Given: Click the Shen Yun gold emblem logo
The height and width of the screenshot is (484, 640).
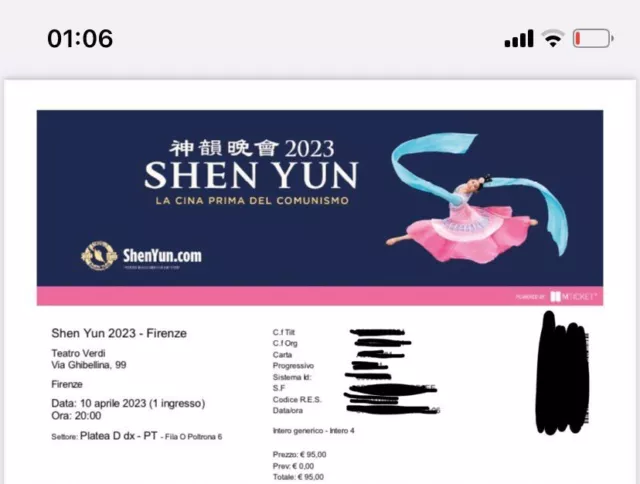Looking at the screenshot, I should tap(99, 256).
